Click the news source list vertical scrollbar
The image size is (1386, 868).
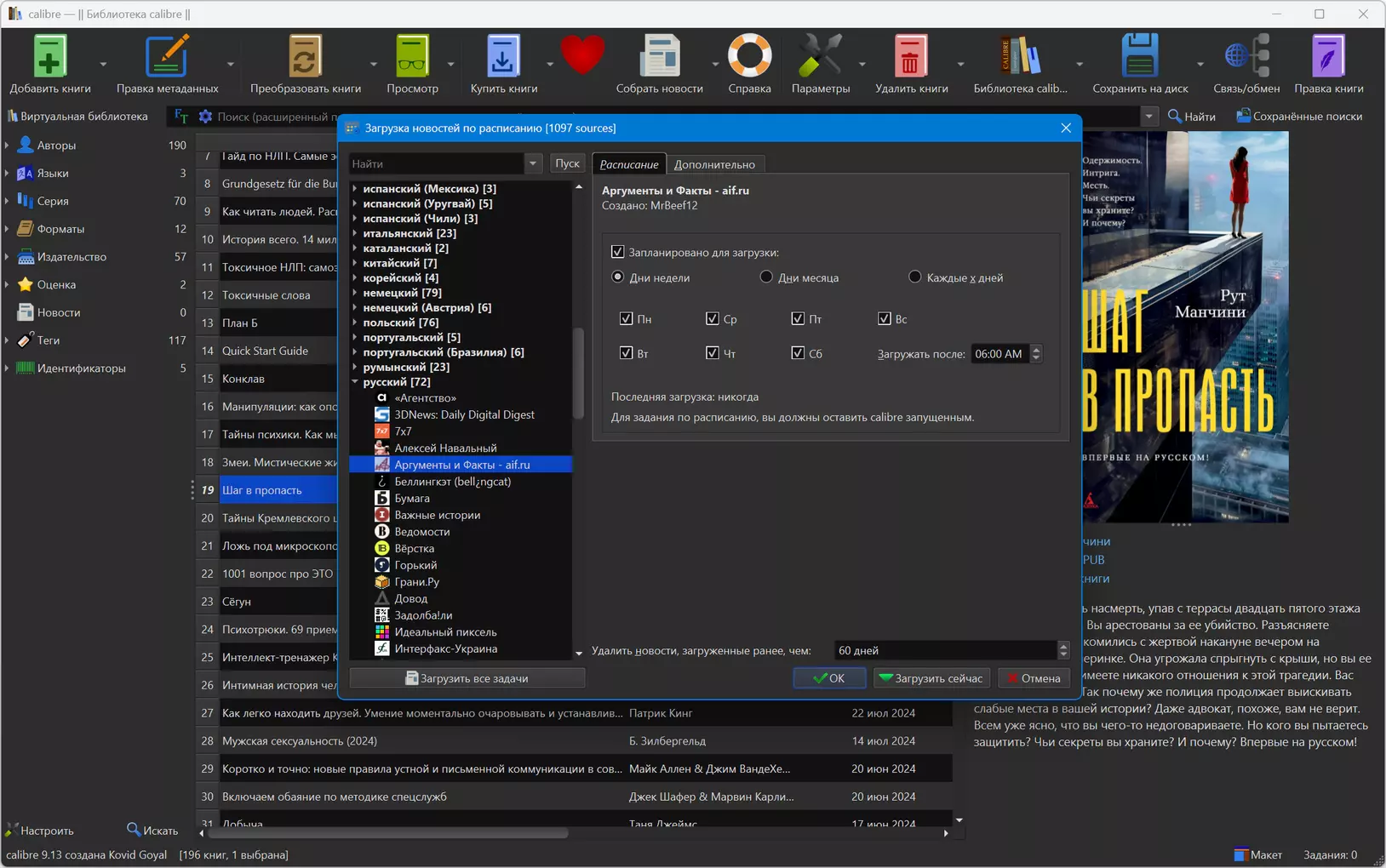tap(579, 374)
